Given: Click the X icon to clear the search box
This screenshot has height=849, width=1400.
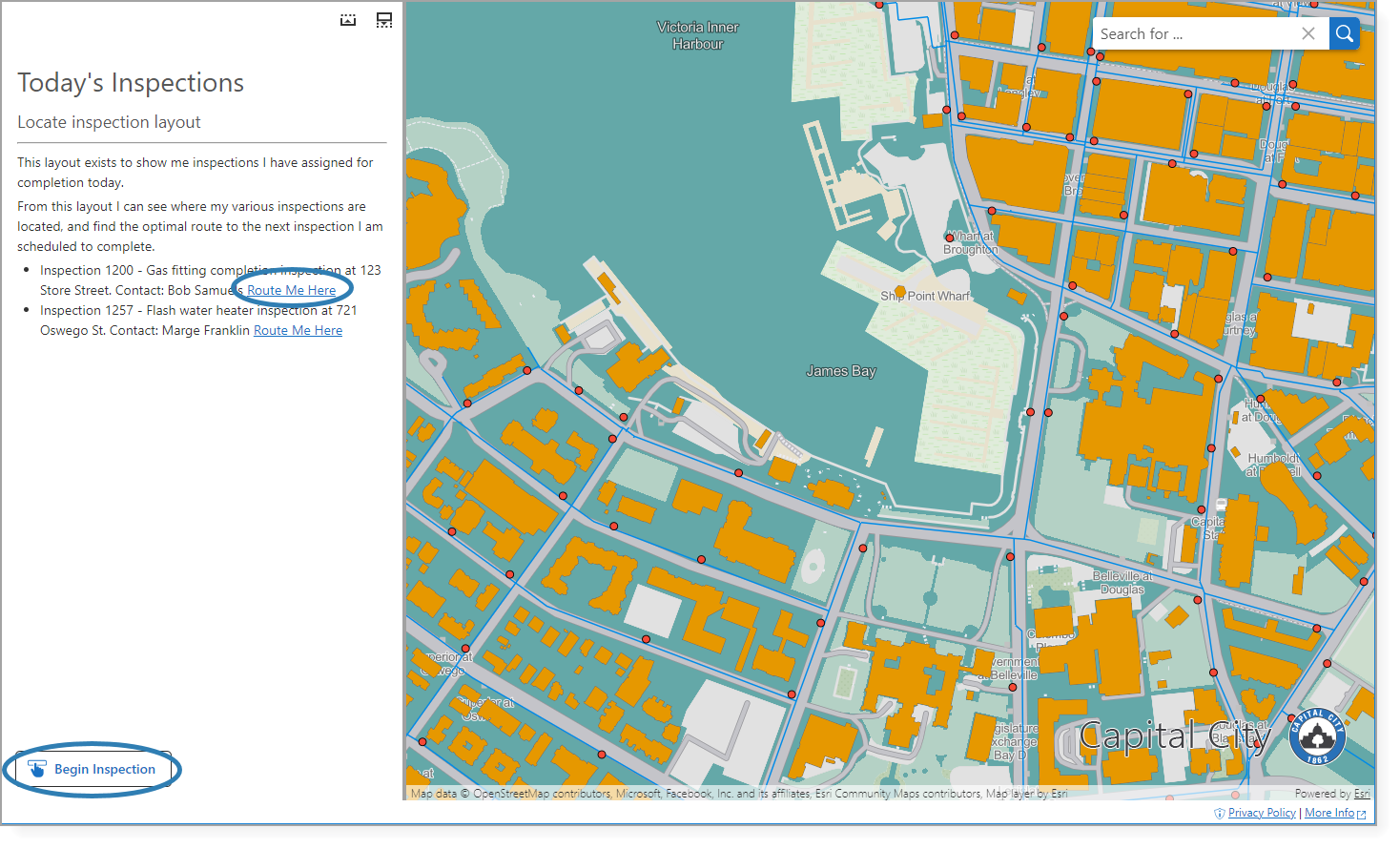Looking at the screenshot, I should [1308, 33].
